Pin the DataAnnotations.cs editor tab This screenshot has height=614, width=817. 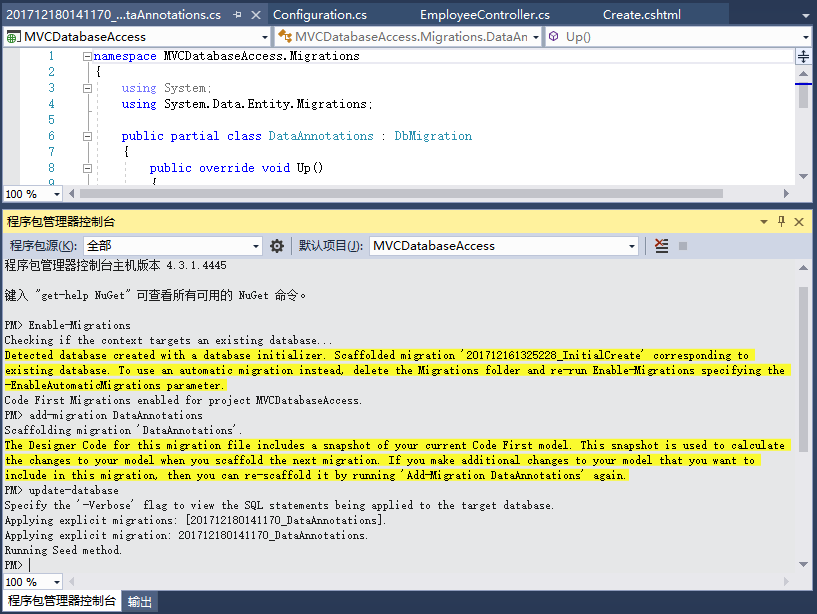(237, 15)
